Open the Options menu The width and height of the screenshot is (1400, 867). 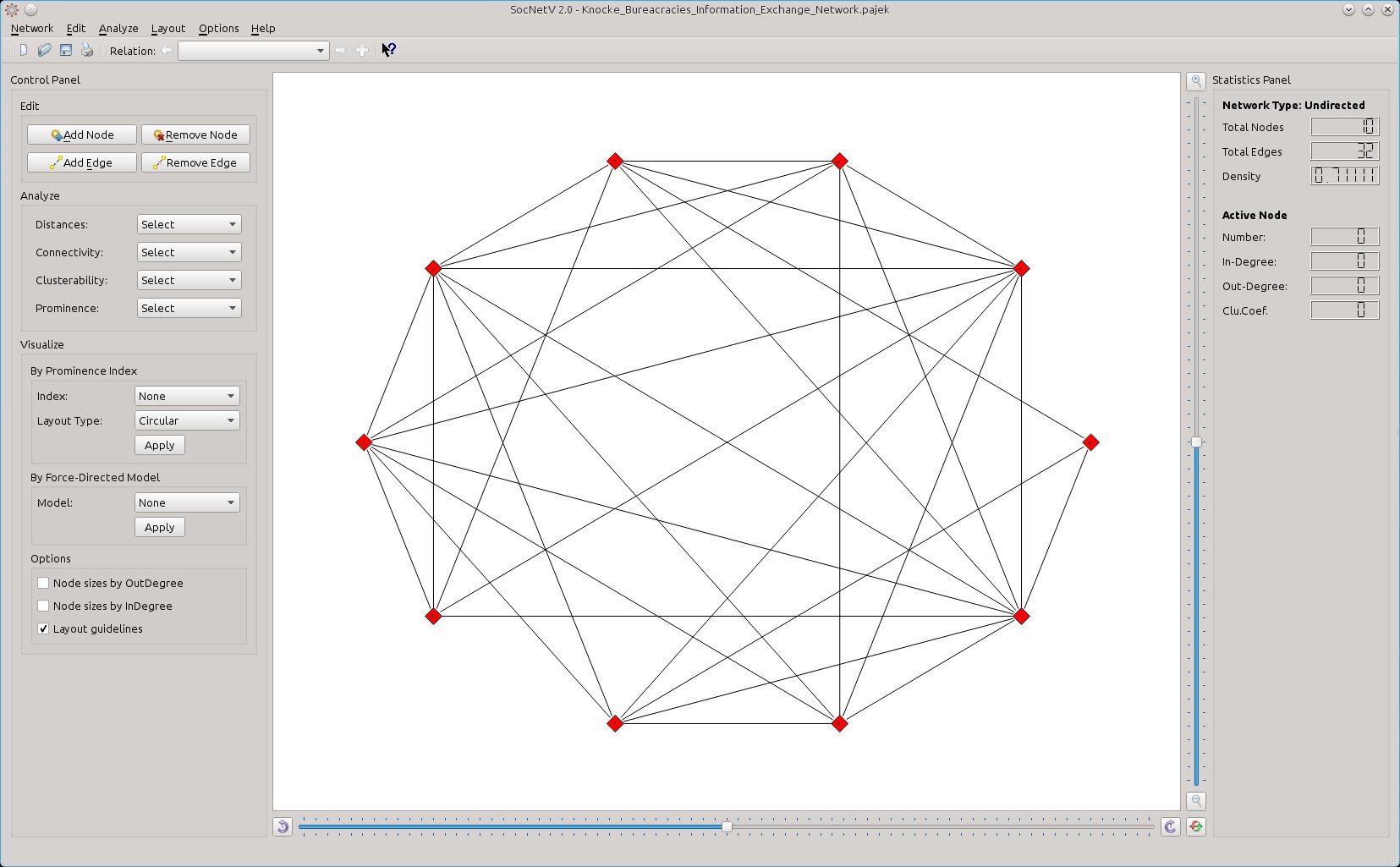click(219, 28)
